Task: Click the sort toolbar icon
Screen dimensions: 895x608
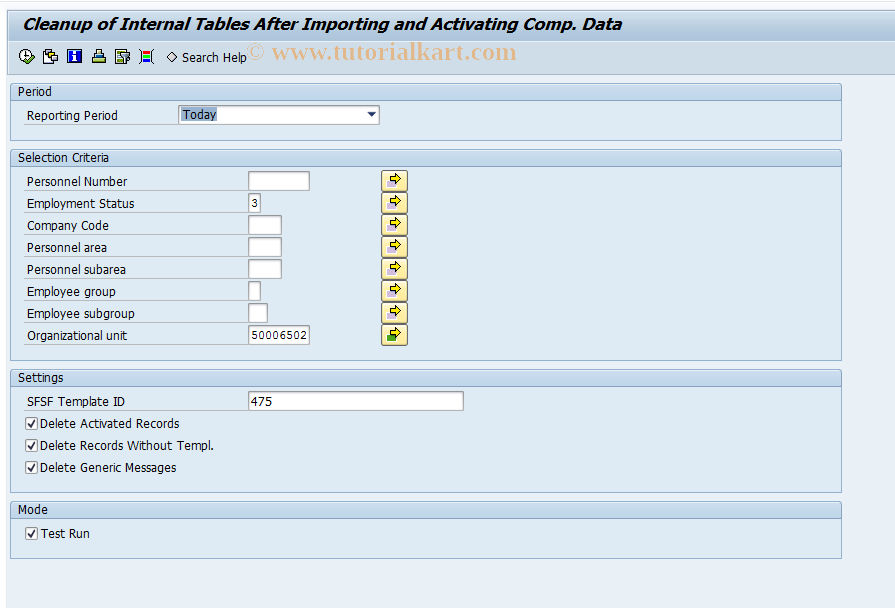Action: pyautogui.click(x=147, y=57)
